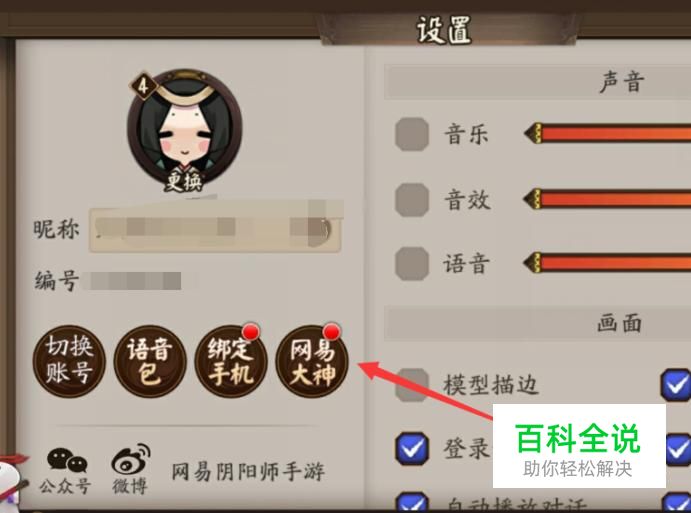Open the 微博 Weibo icon
The image size is (691, 513).
[130, 470]
